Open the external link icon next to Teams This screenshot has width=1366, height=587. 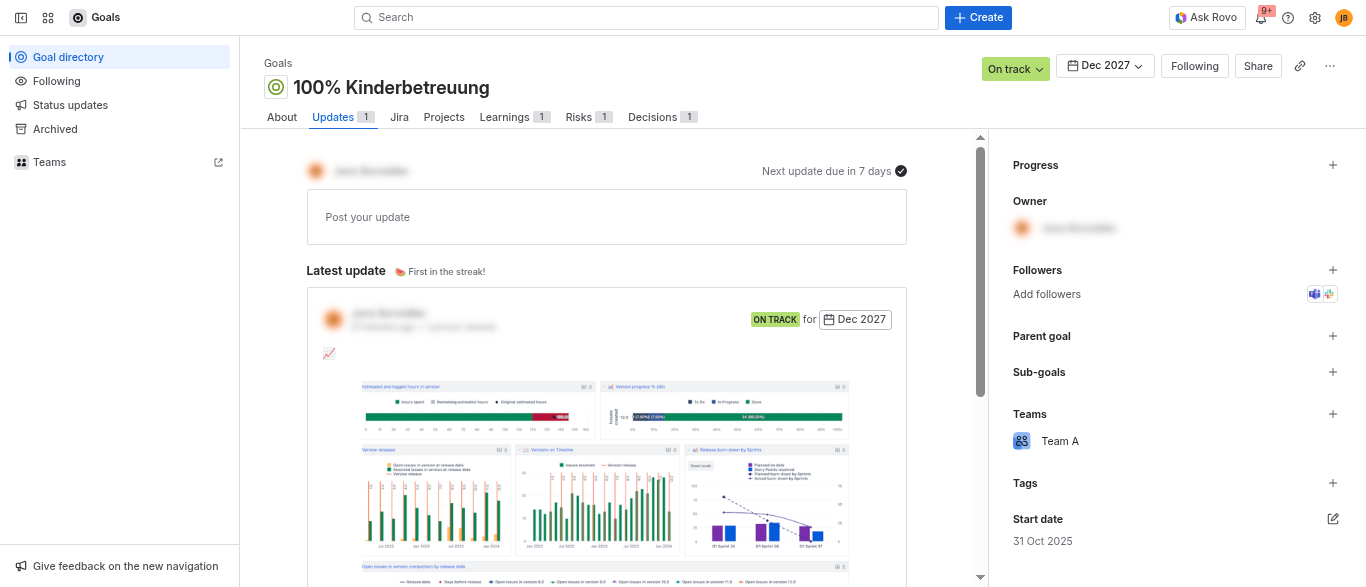click(219, 162)
